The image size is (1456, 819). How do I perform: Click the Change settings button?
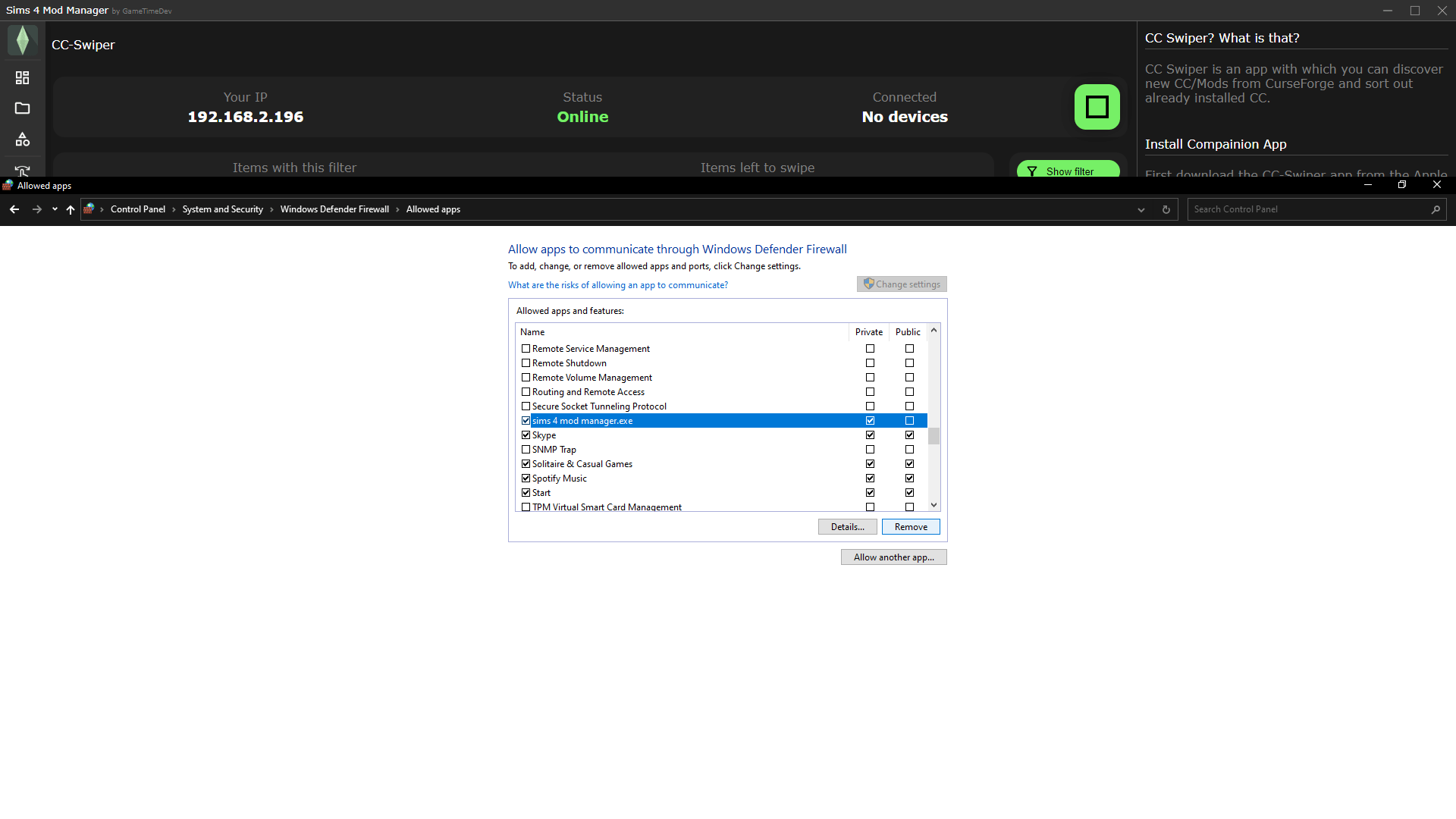[902, 284]
